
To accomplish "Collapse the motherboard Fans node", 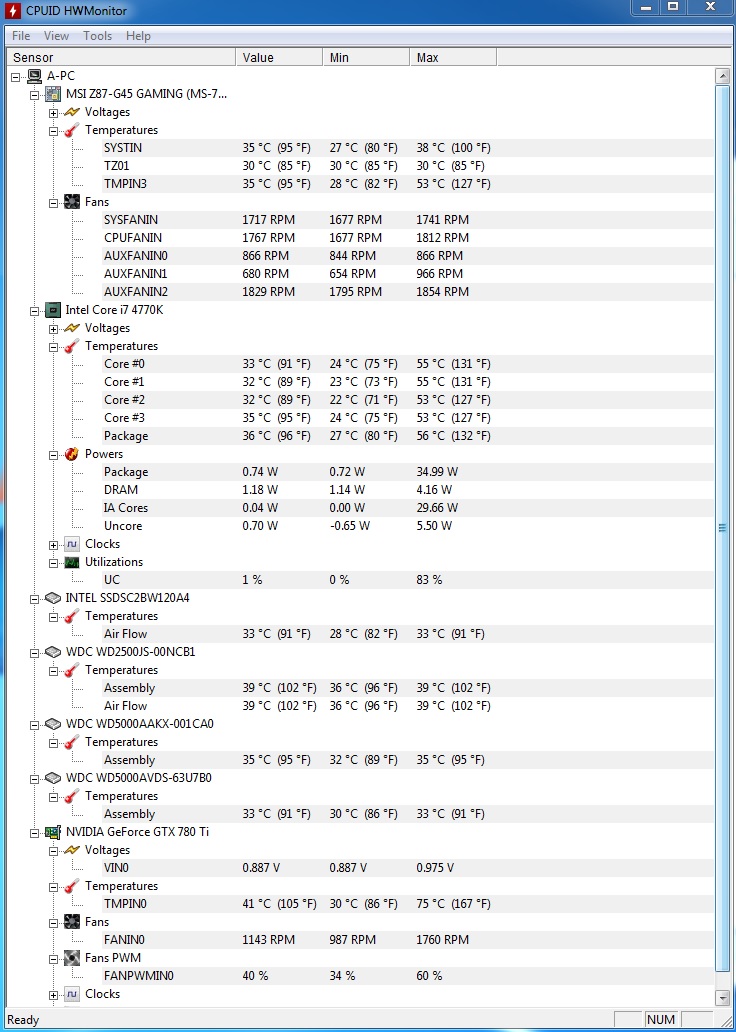I will tap(53, 203).
